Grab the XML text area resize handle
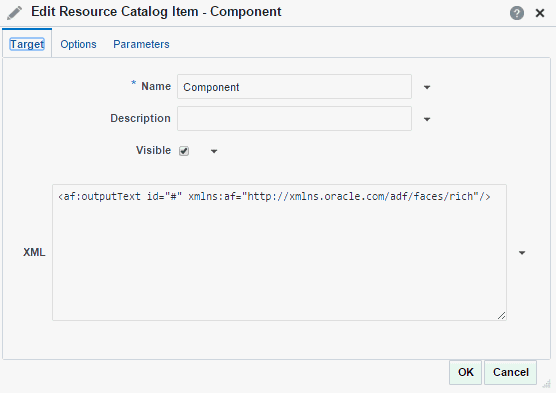The height and width of the screenshot is (393, 556). pyautogui.click(x=501, y=315)
